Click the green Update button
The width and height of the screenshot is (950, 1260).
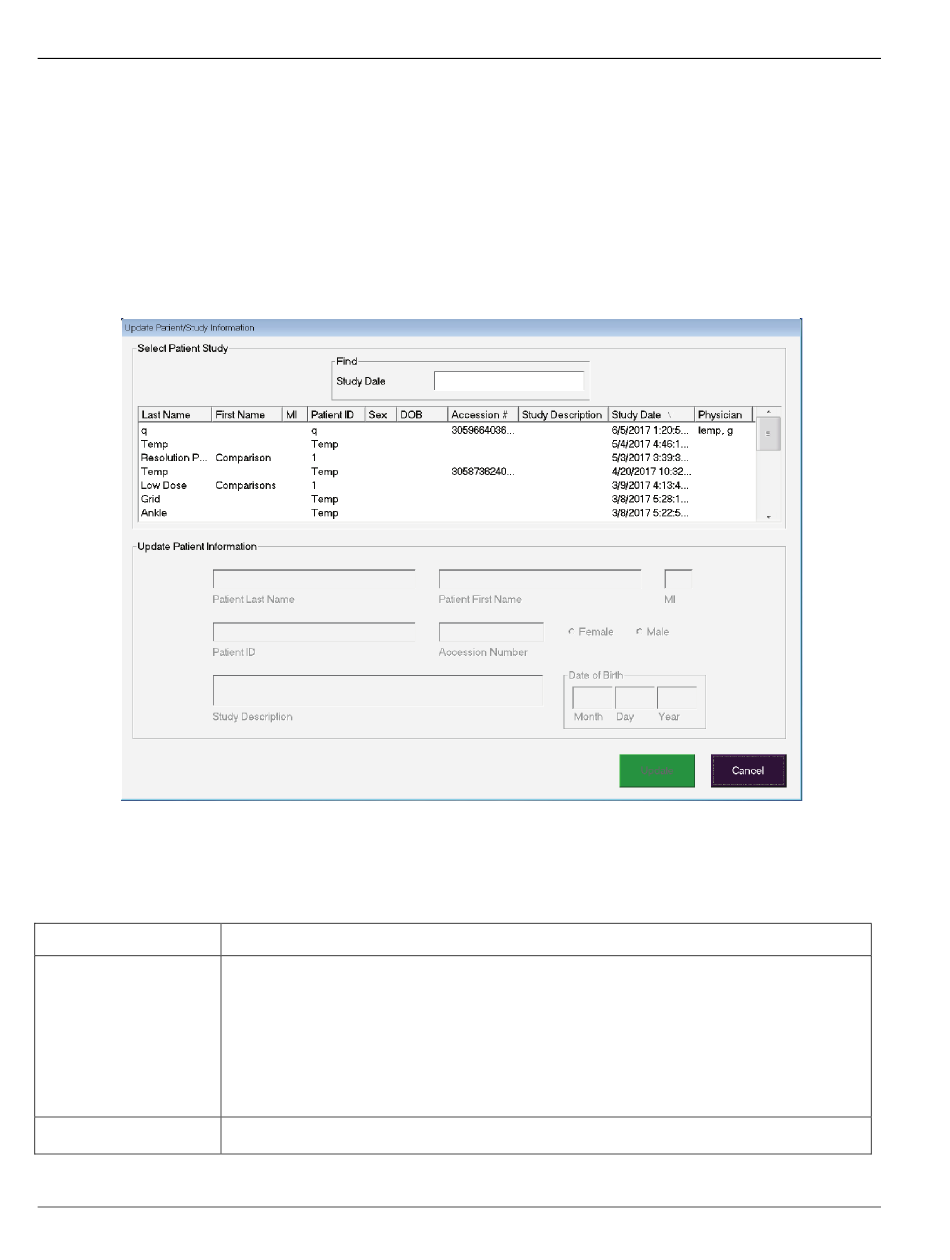[x=657, y=771]
